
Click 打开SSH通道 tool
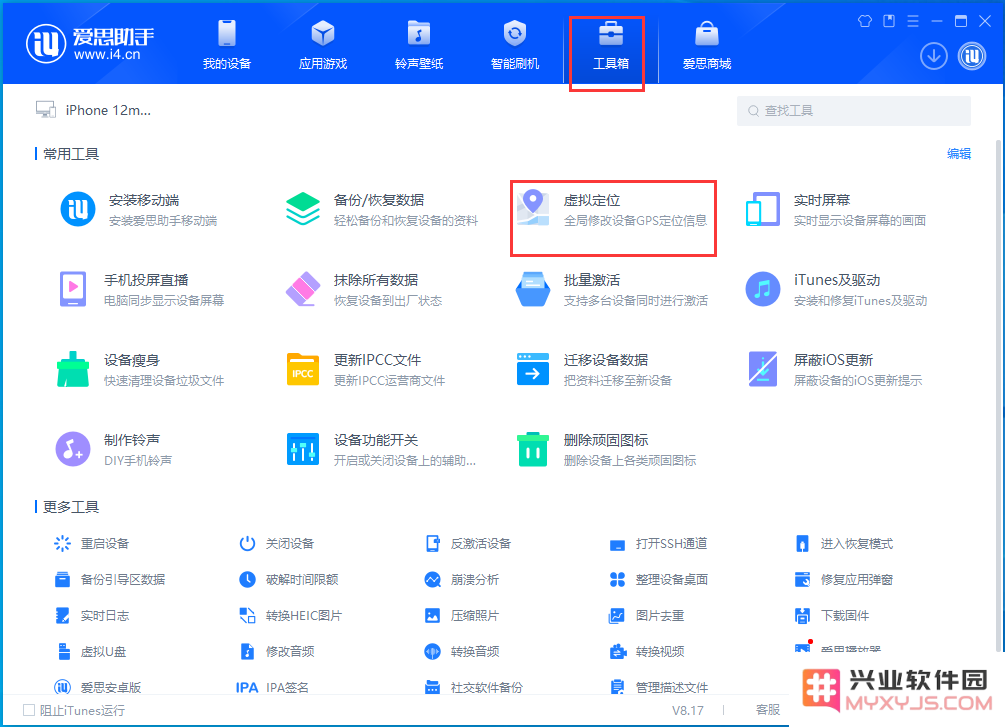click(x=659, y=544)
